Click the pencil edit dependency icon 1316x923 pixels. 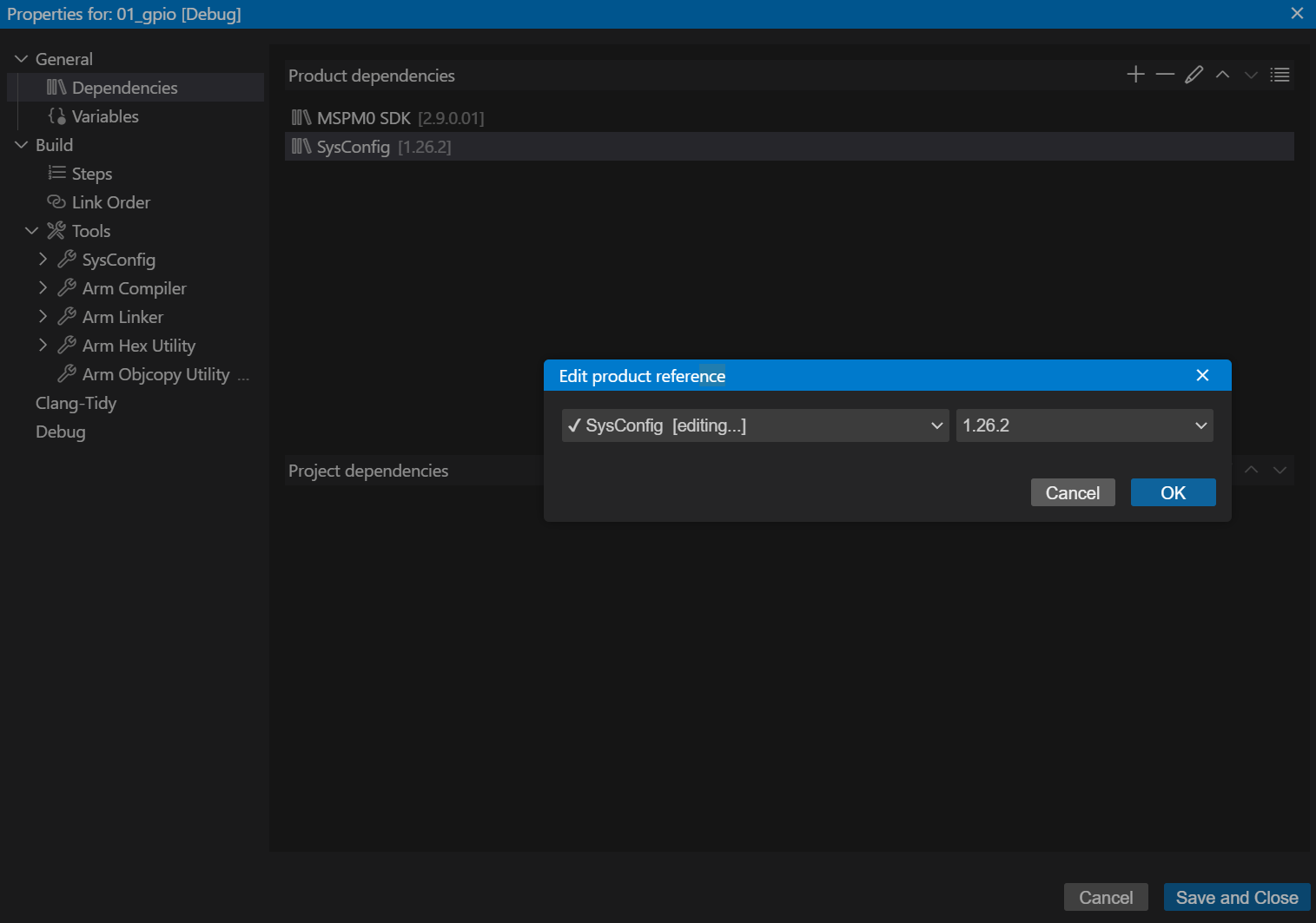(1194, 75)
